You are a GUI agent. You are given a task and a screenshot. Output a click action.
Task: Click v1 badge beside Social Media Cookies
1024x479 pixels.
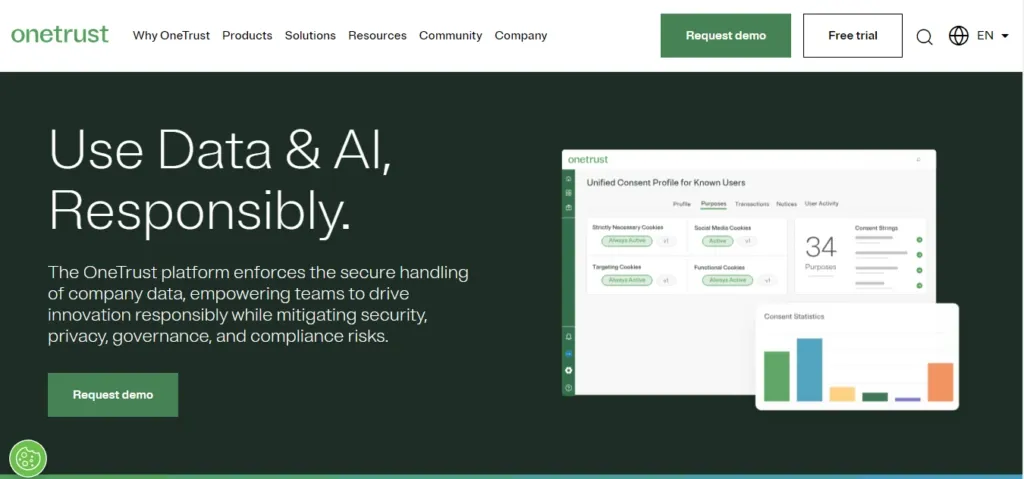[747, 241]
